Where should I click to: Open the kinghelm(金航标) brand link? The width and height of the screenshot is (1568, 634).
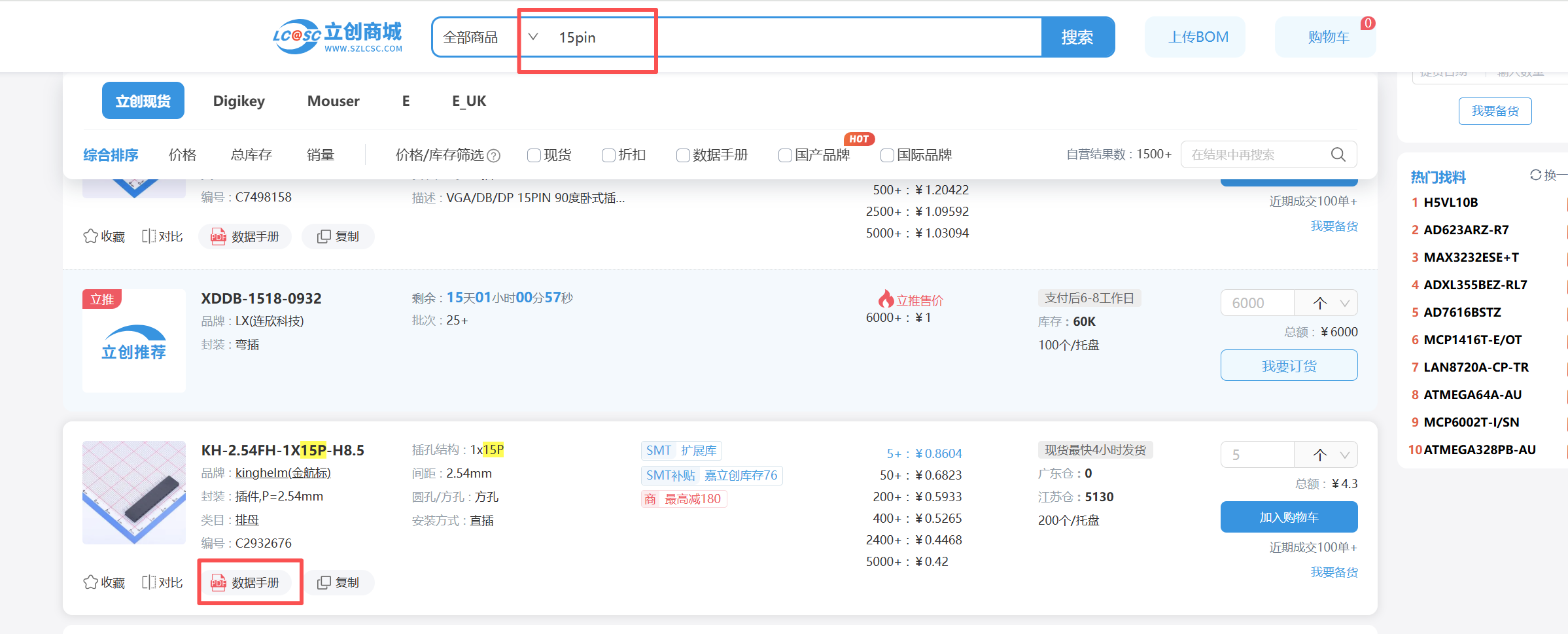coord(283,473)
